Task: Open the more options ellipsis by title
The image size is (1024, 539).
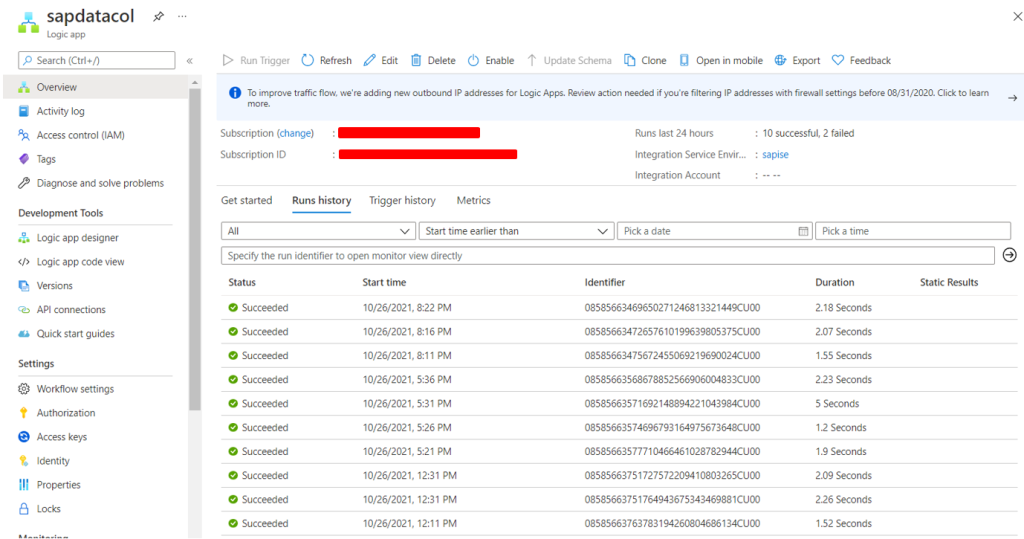Action: [182, 16]
